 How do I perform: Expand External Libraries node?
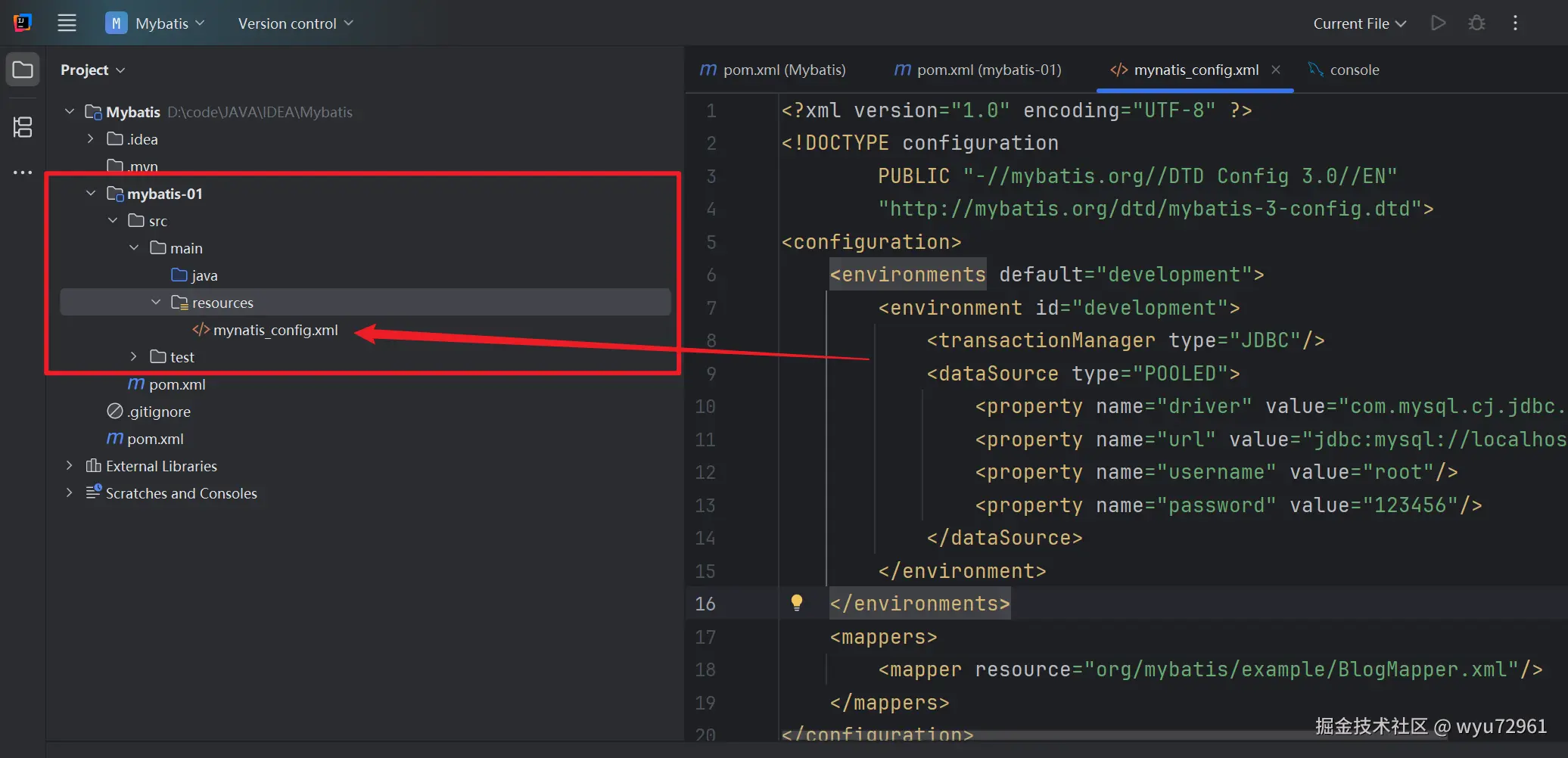tap(70, 466)
